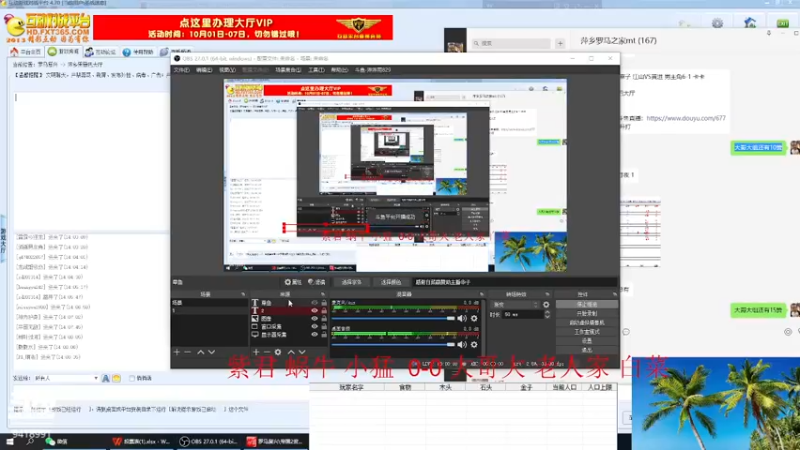Image resolution: width=800 pixels, height=450 pixels.
Task: Open the 文件(F) menu in OBS
Action: 182,70
